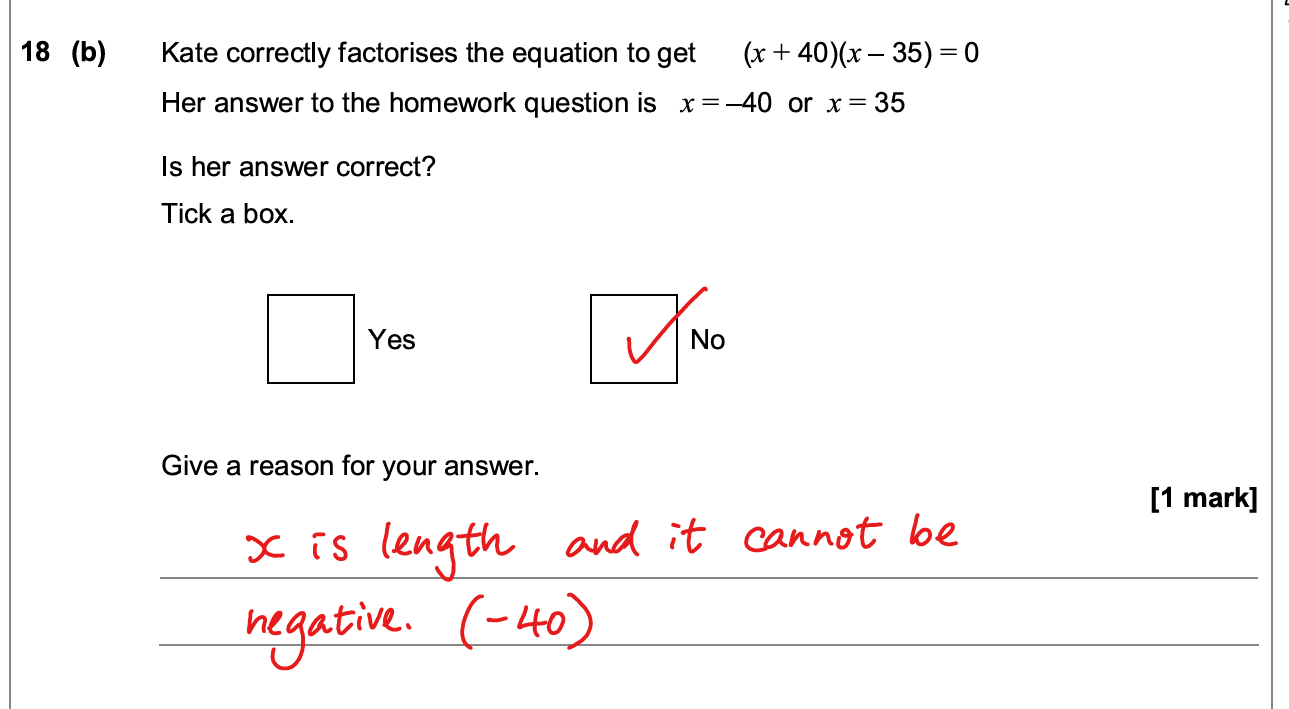Select the [1 mark] indicator
The width and height of the screenshot is (1289, 709).
click(1204, 498)
